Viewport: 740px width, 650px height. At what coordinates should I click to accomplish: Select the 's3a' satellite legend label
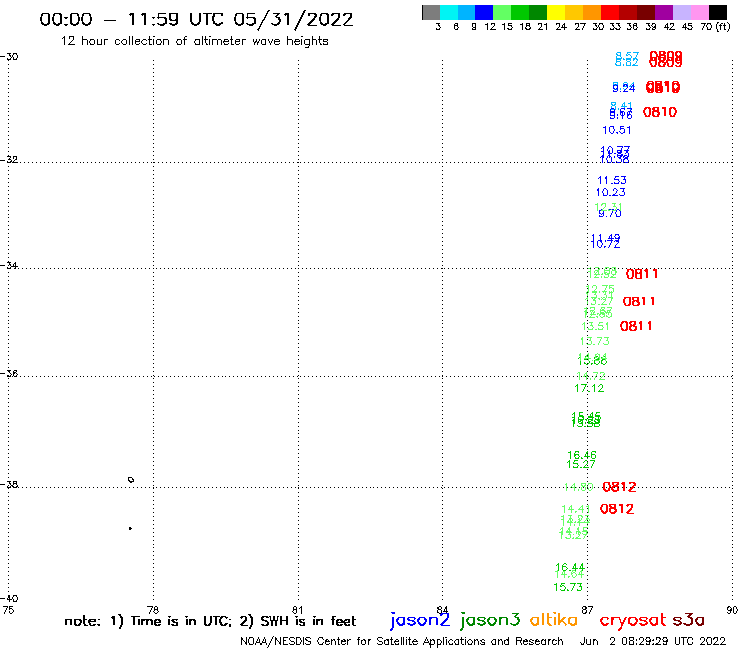(688, 619)
